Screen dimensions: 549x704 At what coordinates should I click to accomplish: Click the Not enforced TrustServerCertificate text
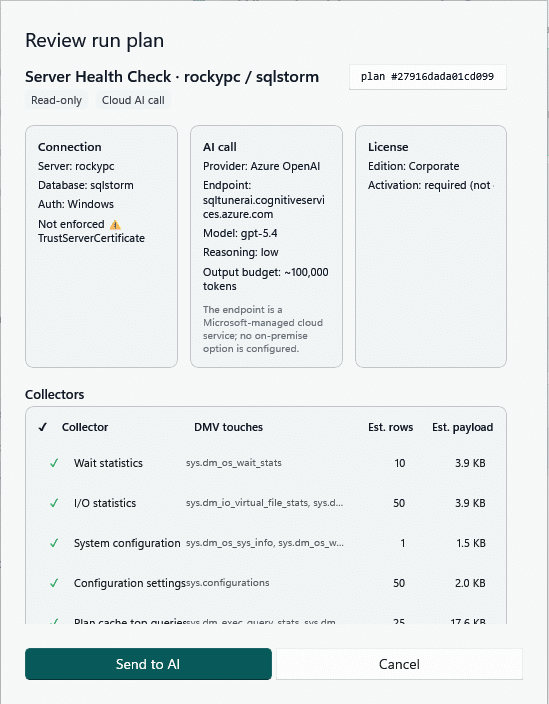pyautogui.click(x=91, y=231)
